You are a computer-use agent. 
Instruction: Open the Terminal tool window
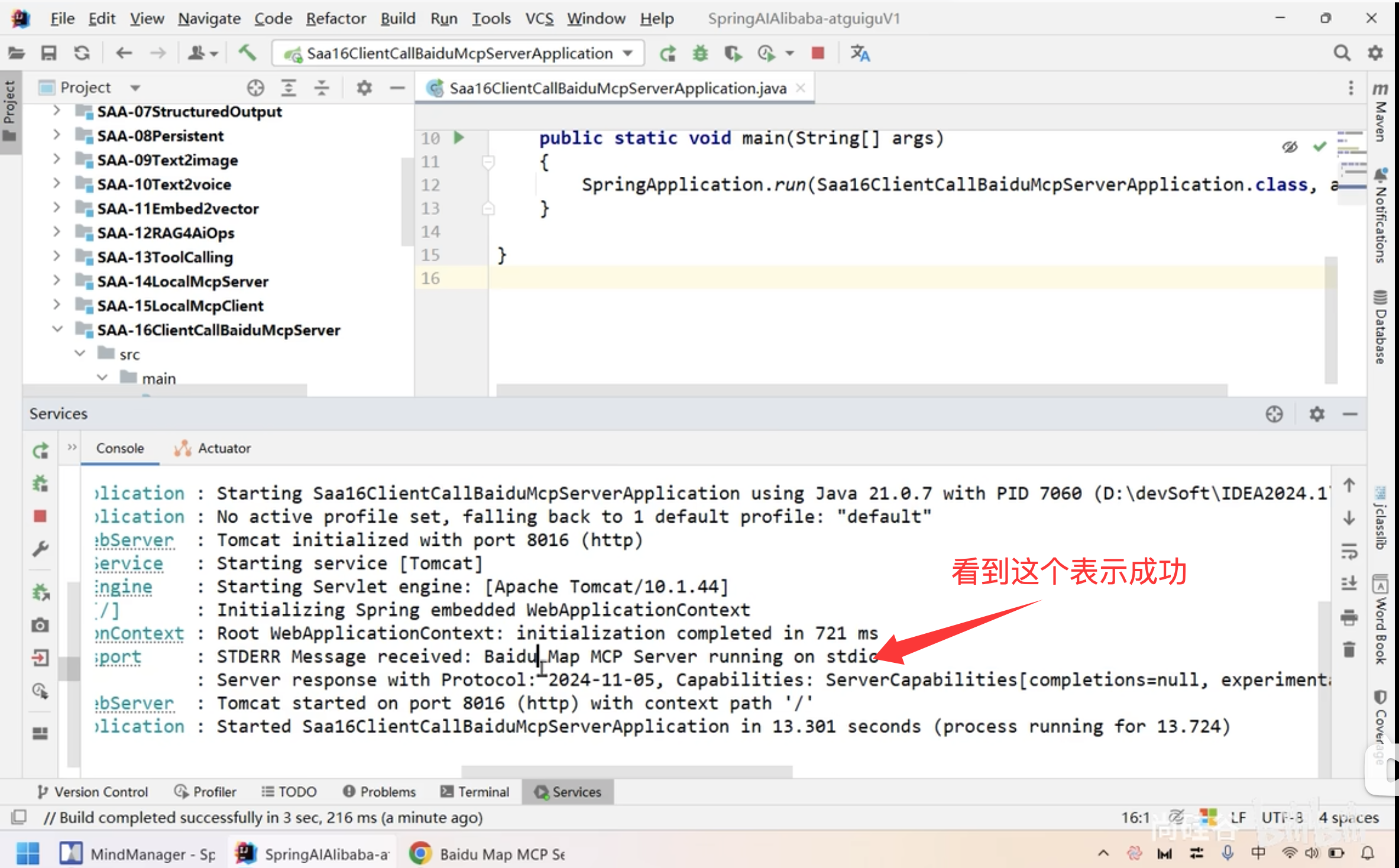(x=474, y=792)
